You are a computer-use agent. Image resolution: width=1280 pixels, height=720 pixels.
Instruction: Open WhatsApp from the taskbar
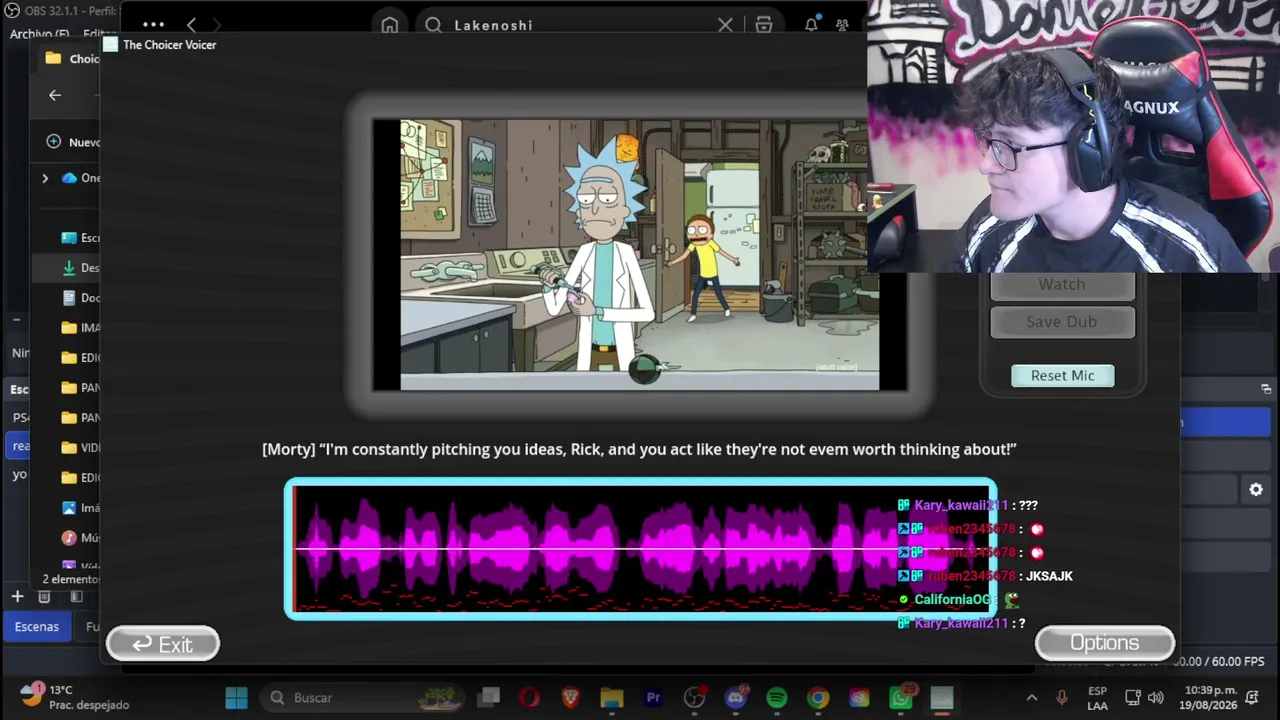coord(901,698)
